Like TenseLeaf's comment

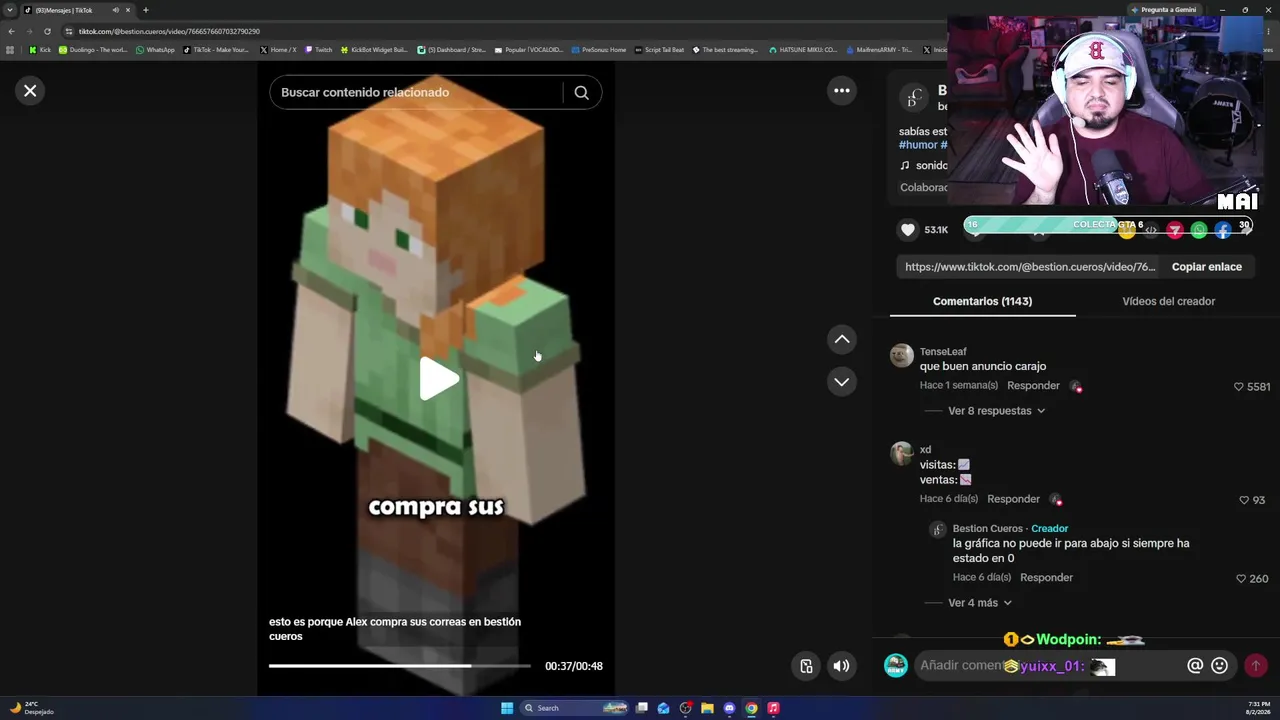tap(1238, 387)
